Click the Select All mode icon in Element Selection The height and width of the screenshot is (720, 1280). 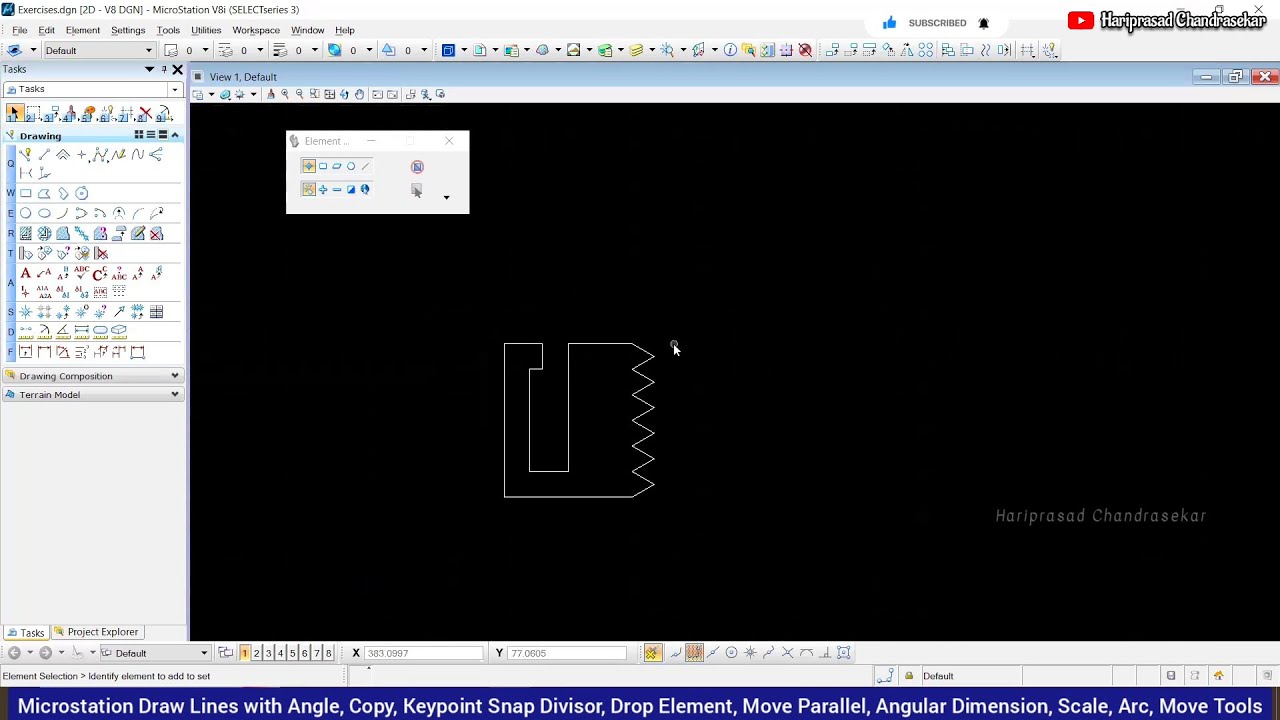click(365, 189)
